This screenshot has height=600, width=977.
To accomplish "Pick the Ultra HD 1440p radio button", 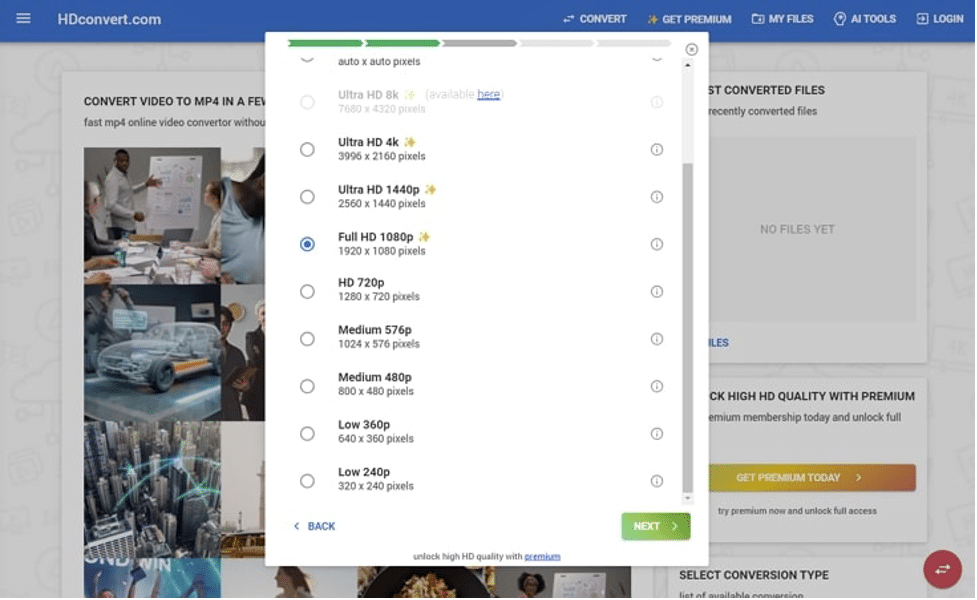I will click(307, 197).
